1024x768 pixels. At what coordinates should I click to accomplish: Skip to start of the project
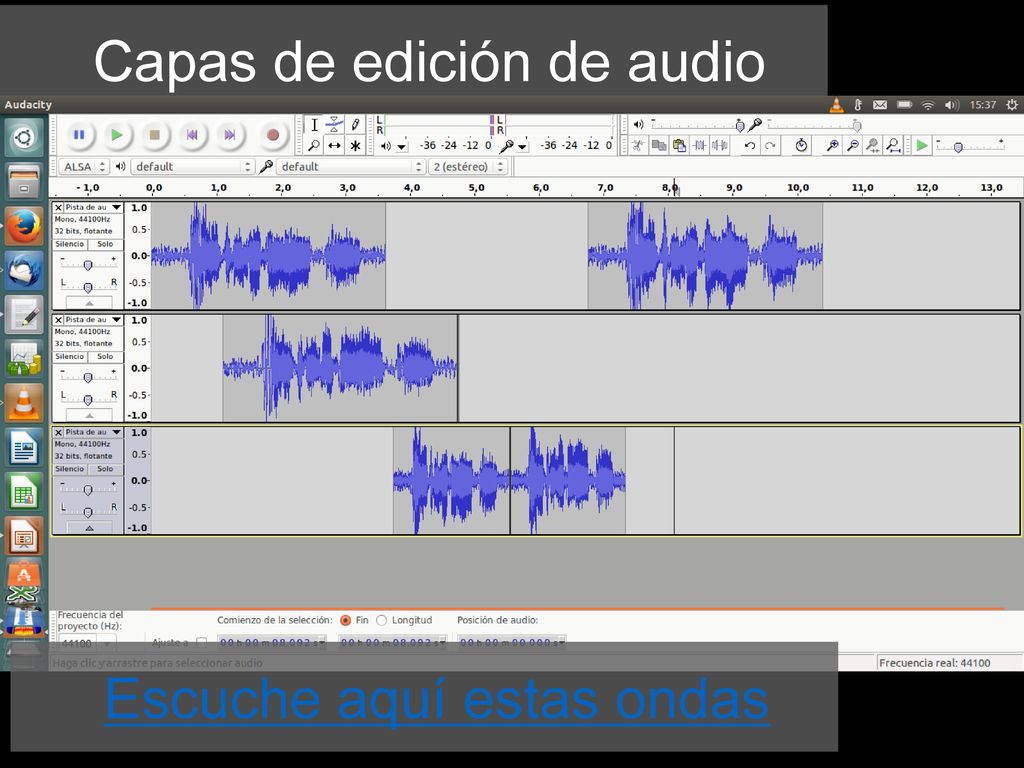tap(192, 135)
